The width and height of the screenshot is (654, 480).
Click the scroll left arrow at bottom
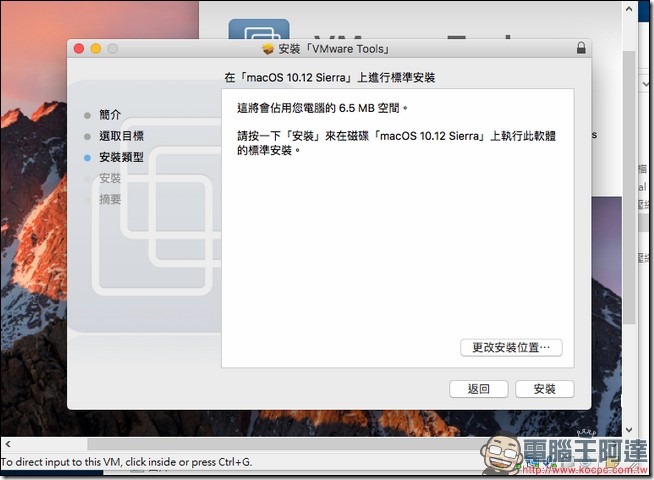8,444
